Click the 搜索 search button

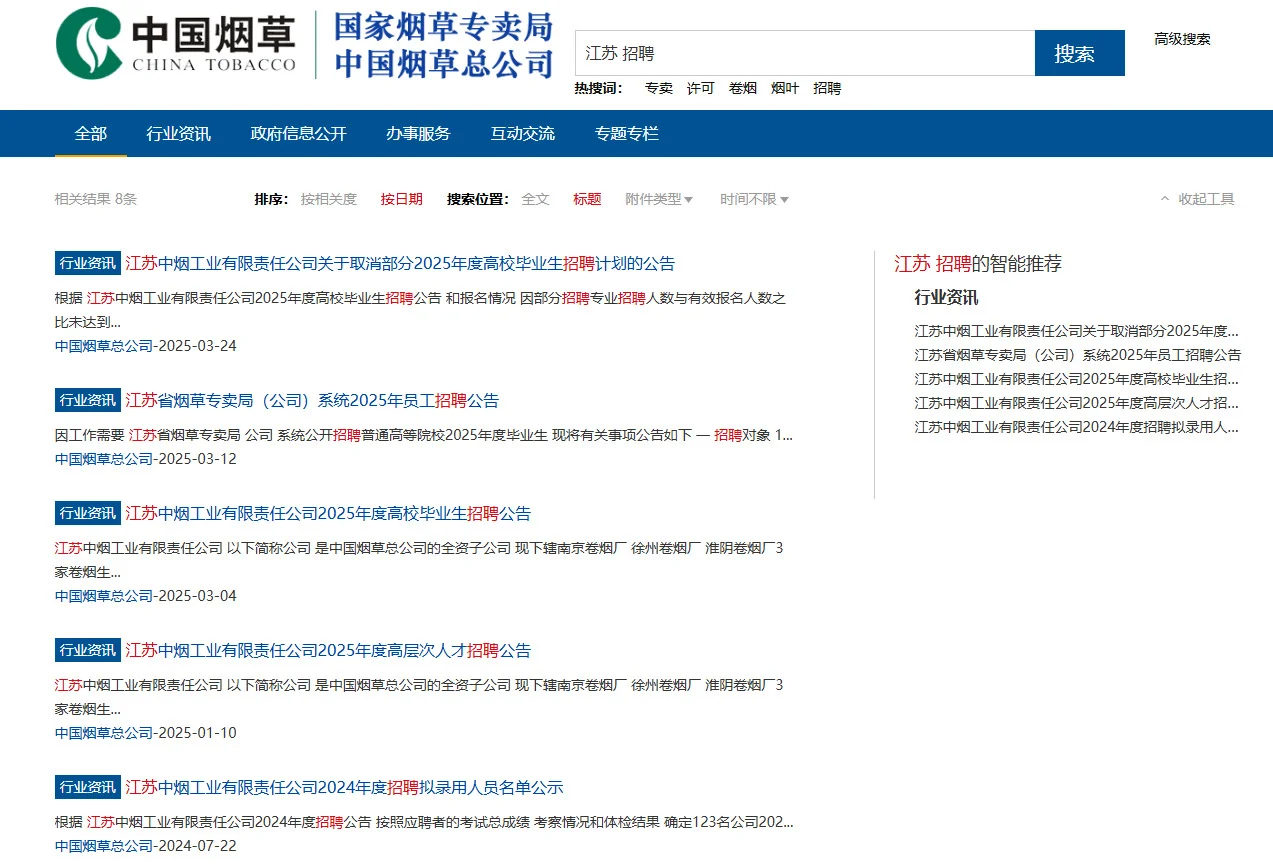(x=1079, y=53)
